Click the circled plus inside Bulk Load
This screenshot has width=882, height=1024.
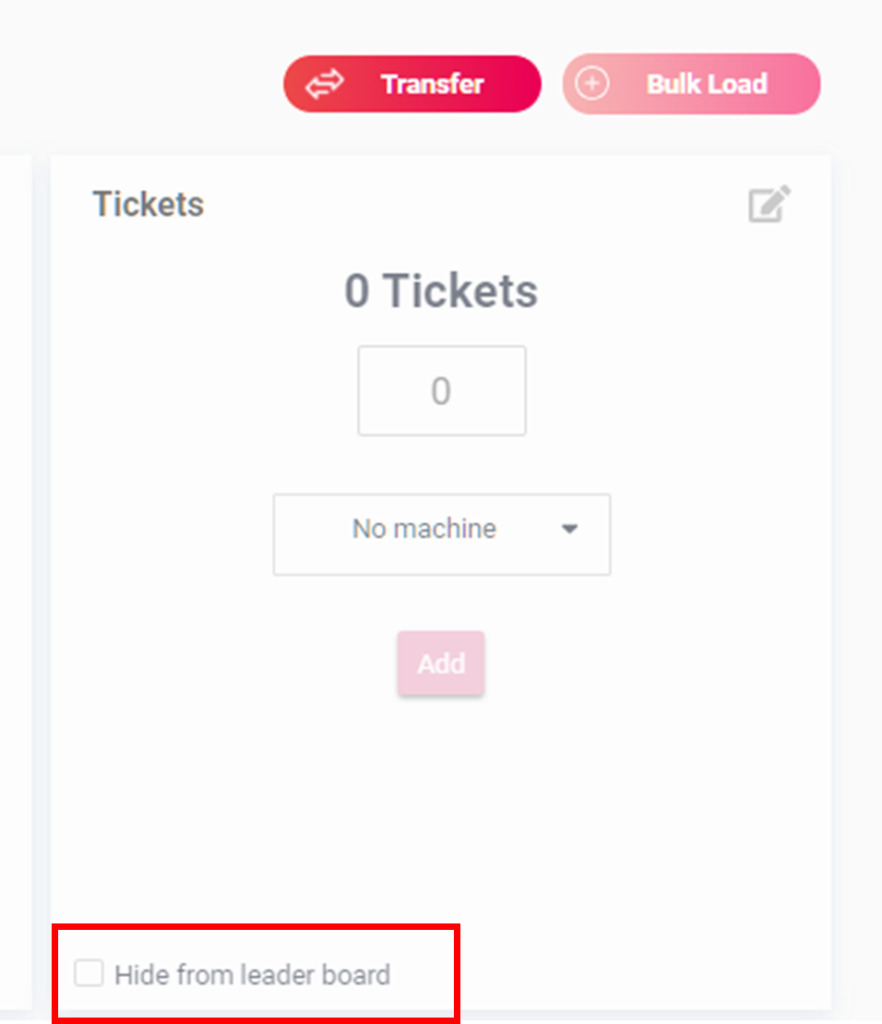(x=592, y=84)
